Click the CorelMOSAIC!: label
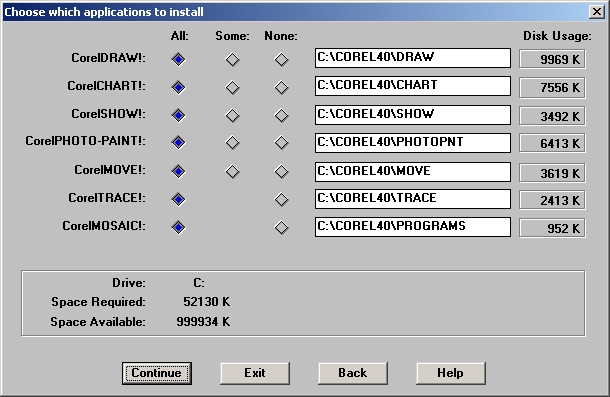Screen dimensions: 610x397 104,226
